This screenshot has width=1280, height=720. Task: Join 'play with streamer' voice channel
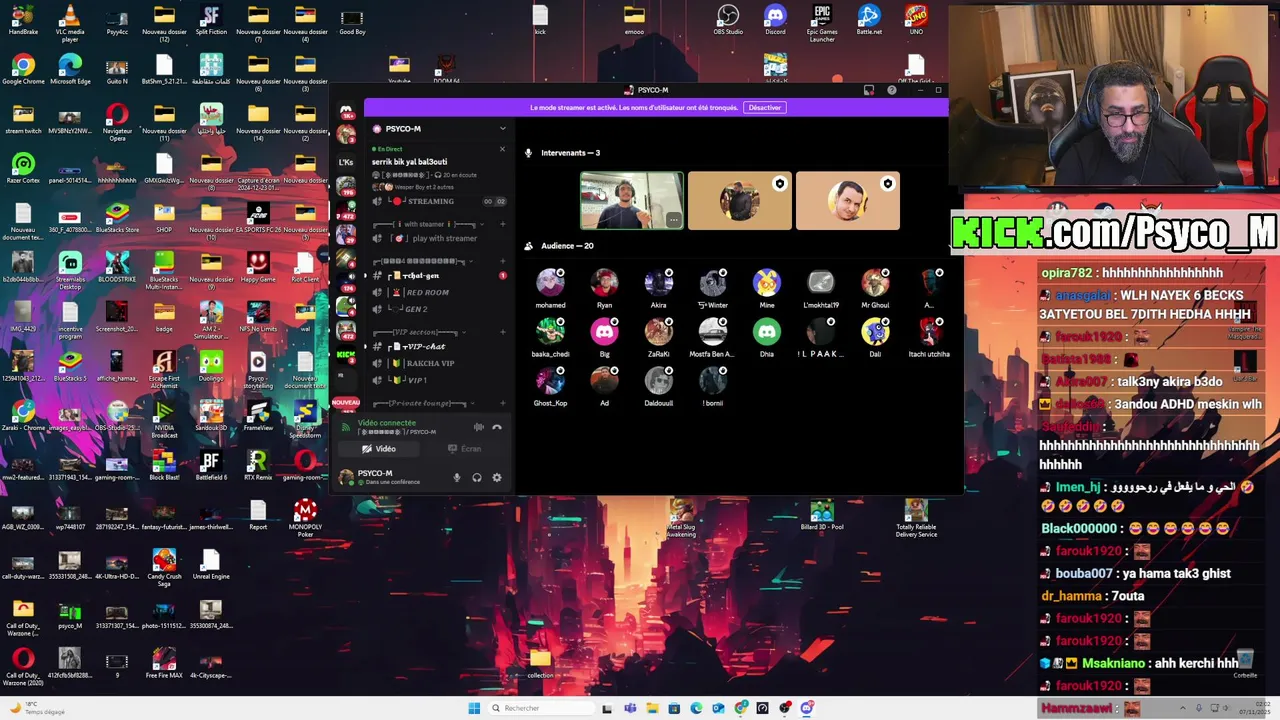(x=440, y=239)
